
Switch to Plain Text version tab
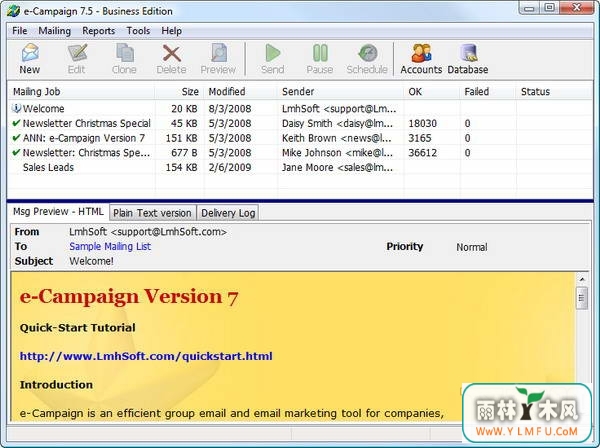152,213
